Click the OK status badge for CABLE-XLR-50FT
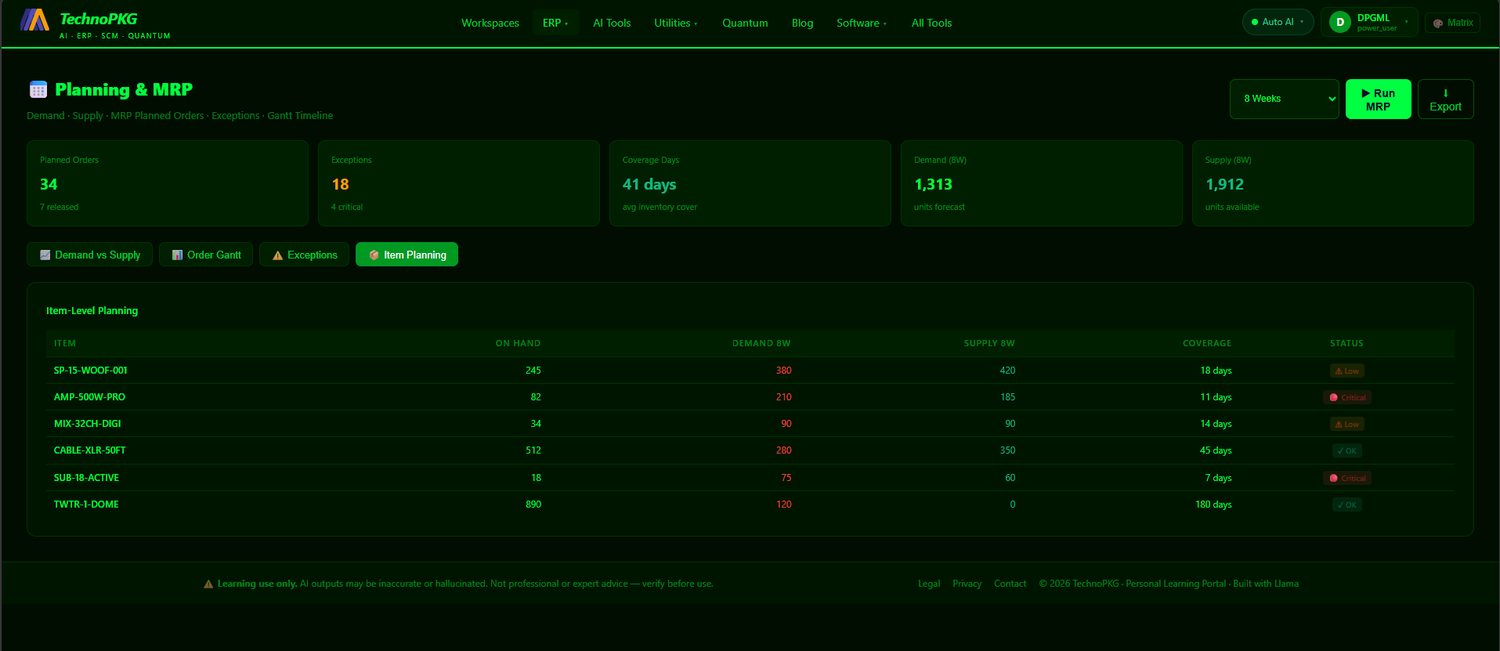This screenshot has height=651, width=1500. tap(1347, 451)
